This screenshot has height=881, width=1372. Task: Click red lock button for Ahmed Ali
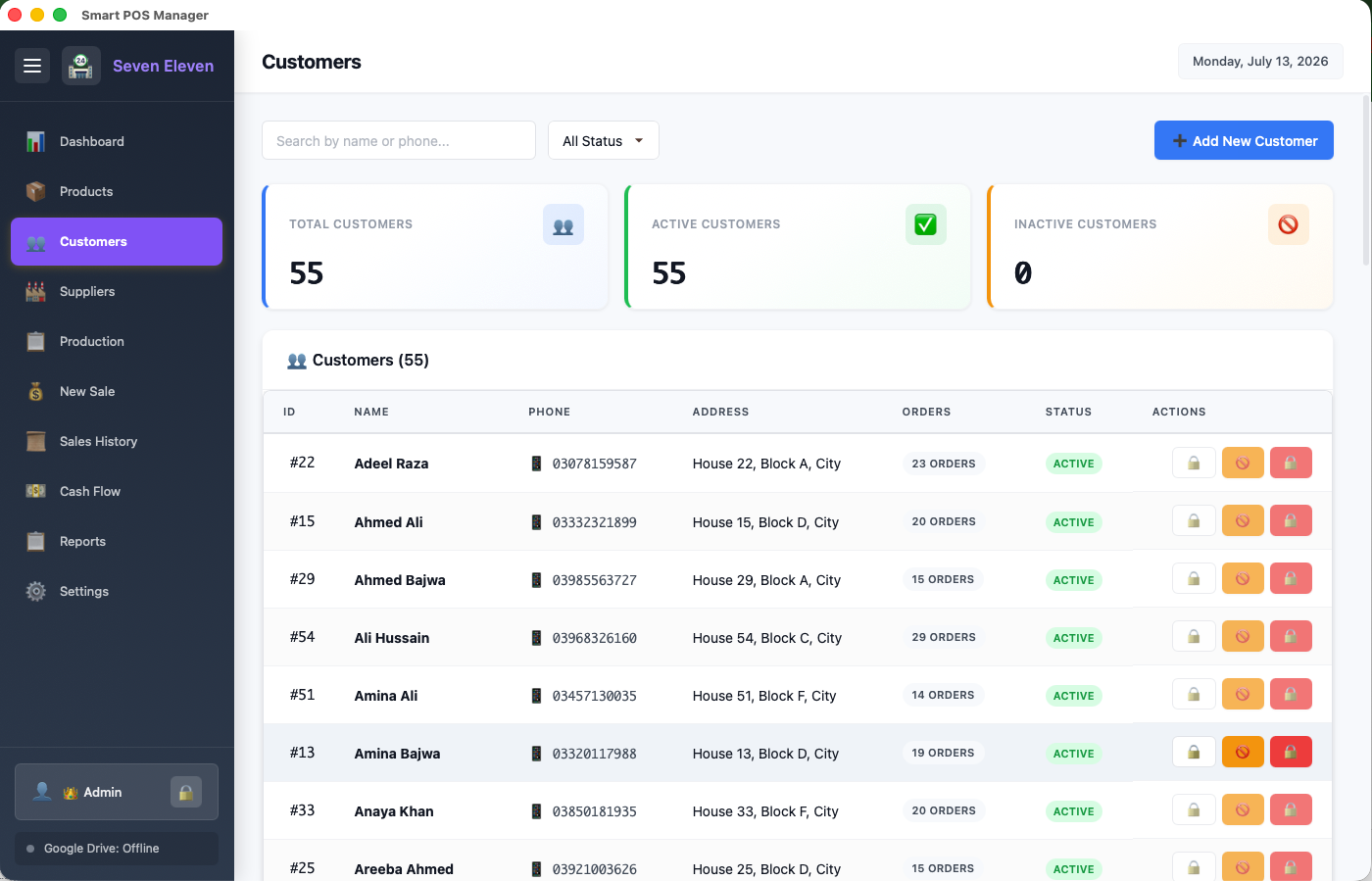[x=1291, y=520]
